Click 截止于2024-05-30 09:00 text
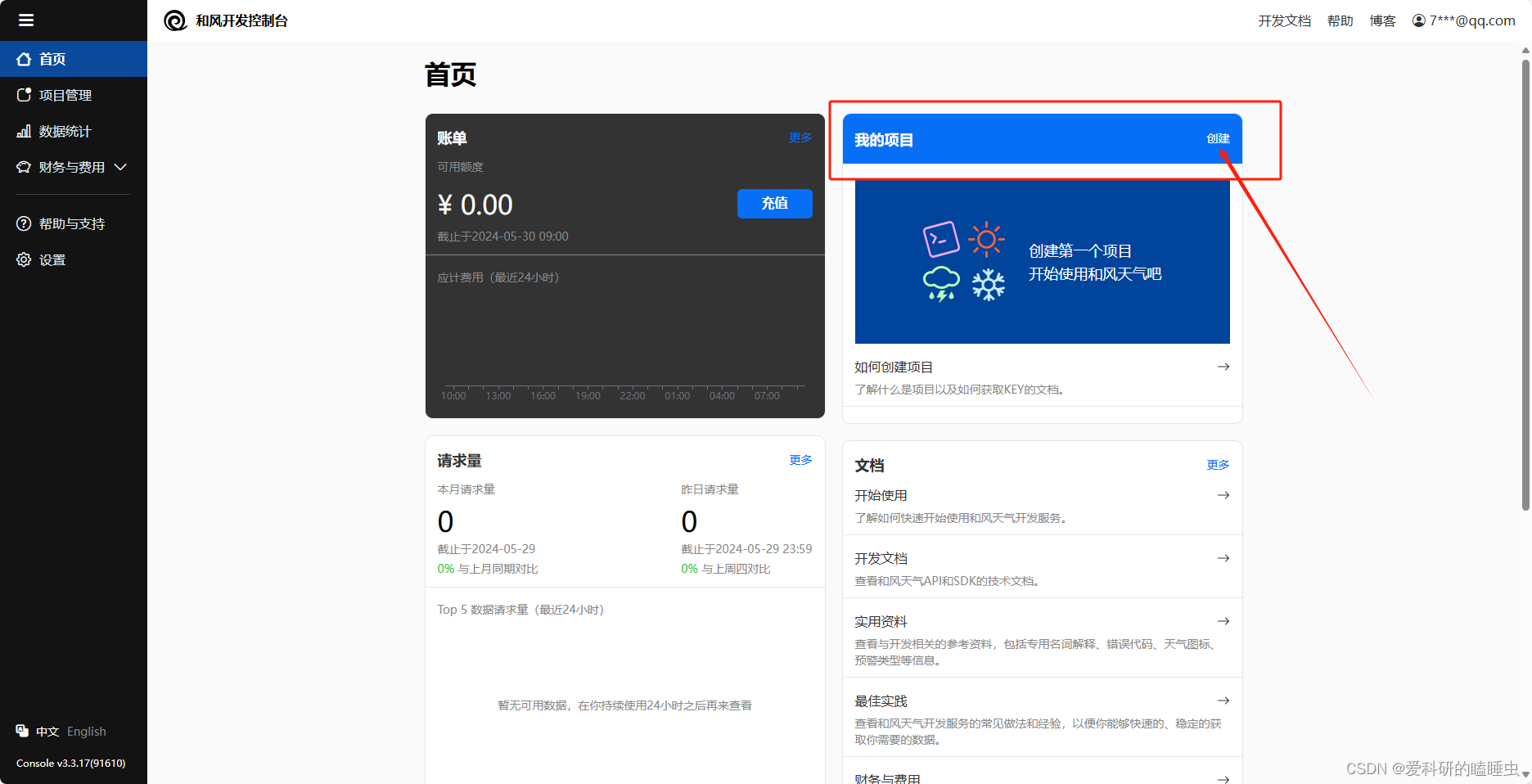Screen dimensions: 1532x784 [x=502, y=237]
